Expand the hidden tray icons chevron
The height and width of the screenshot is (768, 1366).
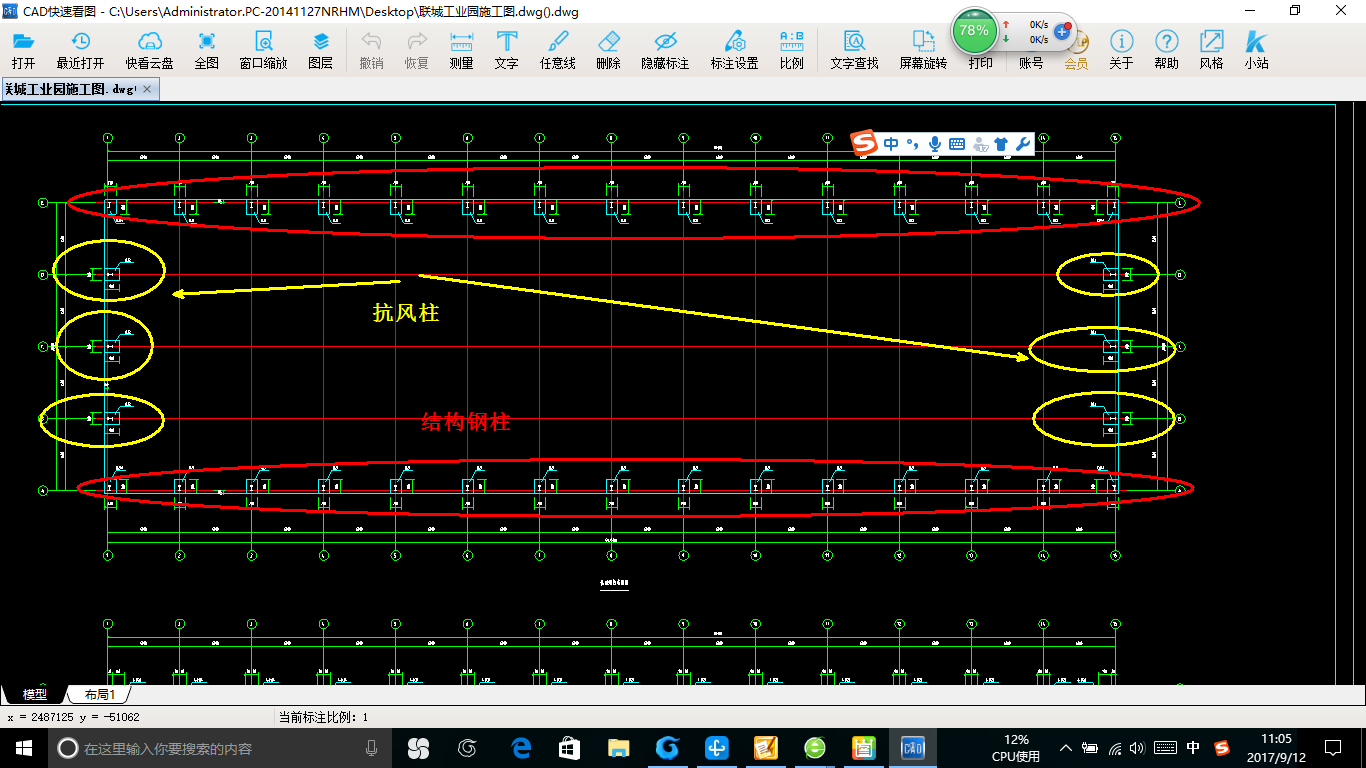tap(1066, 748)
